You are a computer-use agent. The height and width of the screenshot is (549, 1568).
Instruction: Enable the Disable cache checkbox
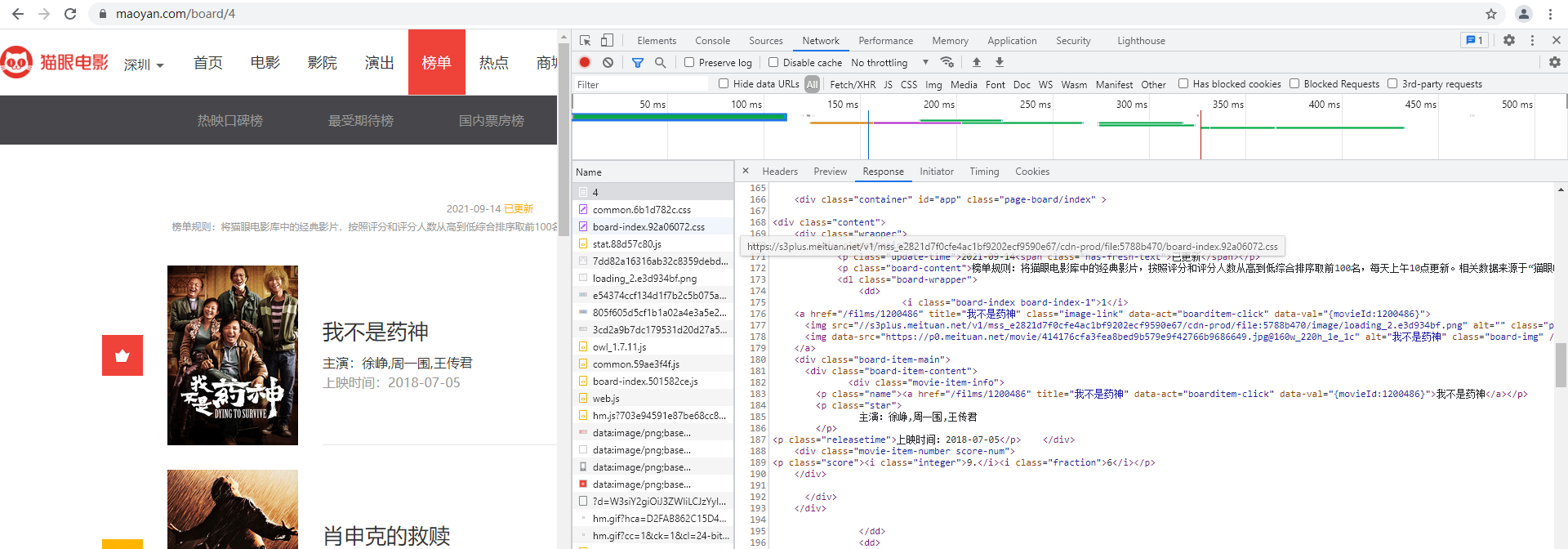(x=773, y=62)
